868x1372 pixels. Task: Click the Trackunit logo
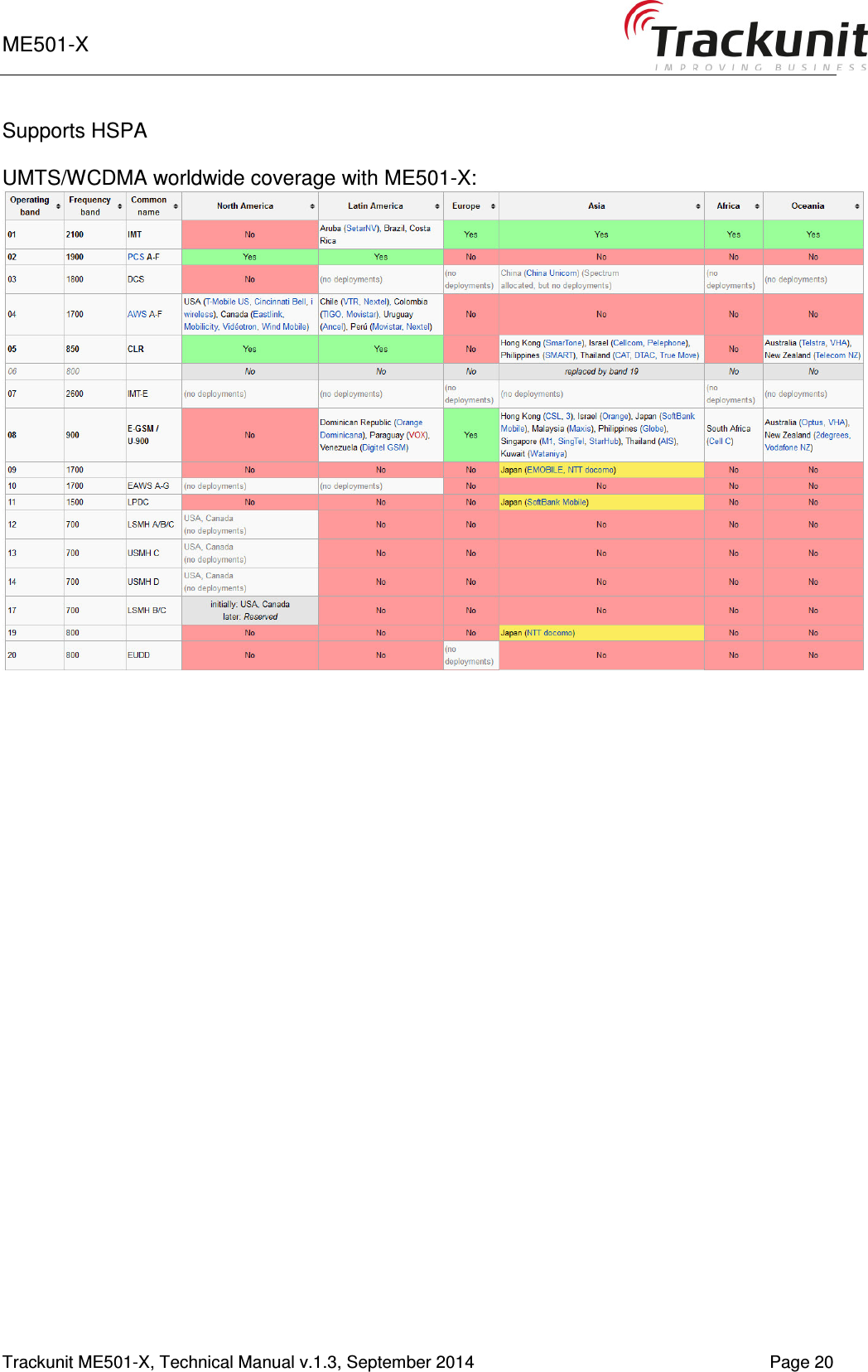(745, 37)
